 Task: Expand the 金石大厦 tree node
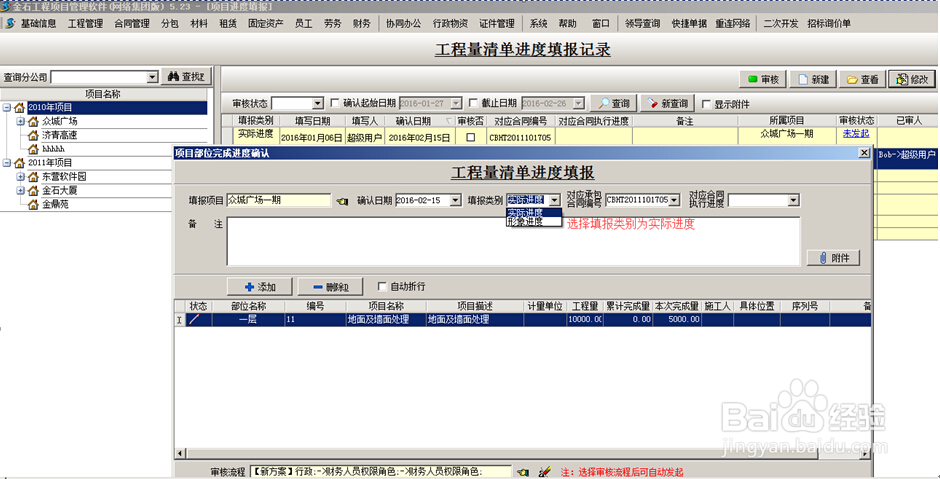20,191
